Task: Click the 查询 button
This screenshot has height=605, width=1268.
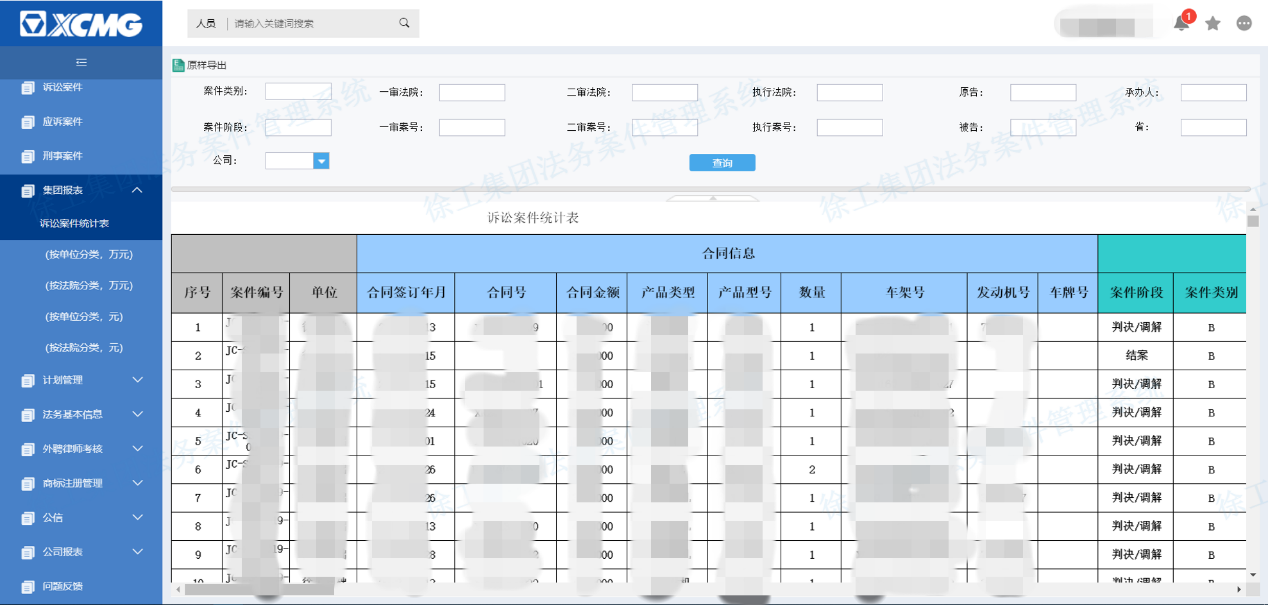Action: 722,163
